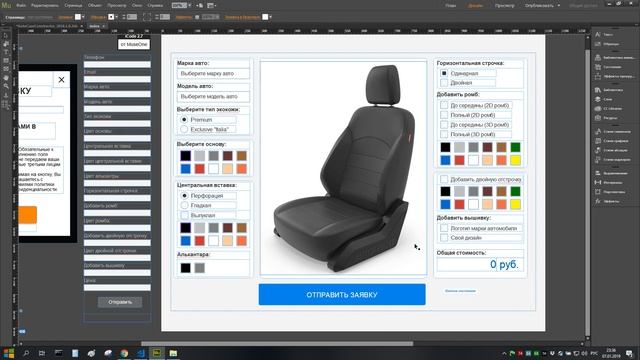Select the Selection arrow tool
640x360 pixels.
coord(6,35)
